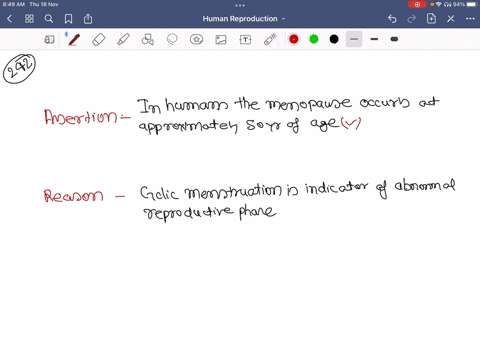Screen dimensions: 480x360
Task: Add a new page
Action: [431, 19]
